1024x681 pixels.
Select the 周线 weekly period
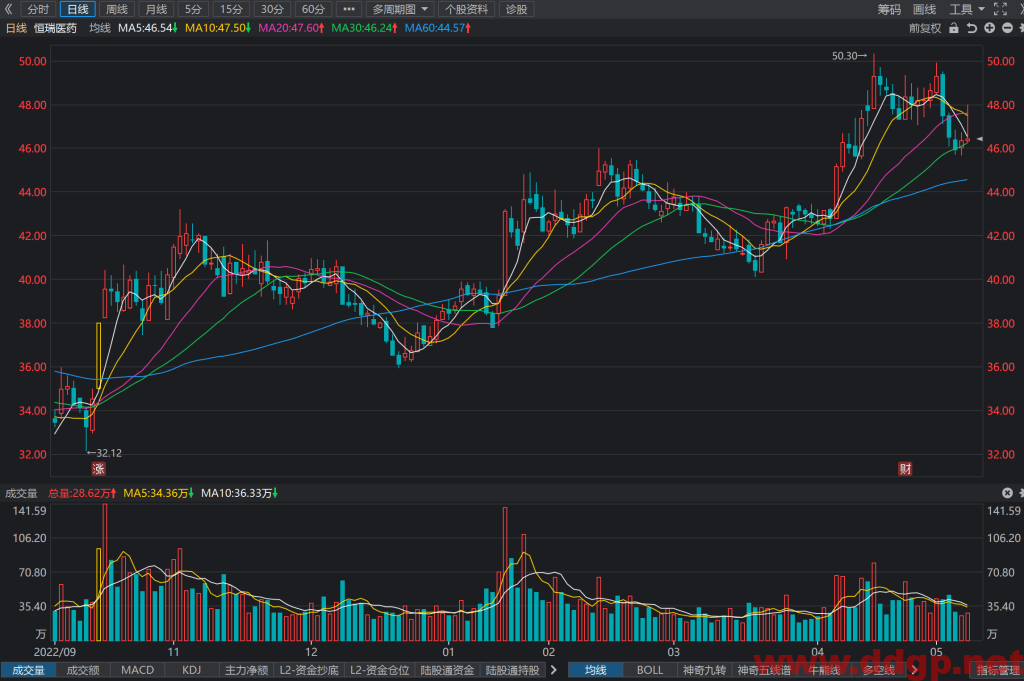[117, 9]
